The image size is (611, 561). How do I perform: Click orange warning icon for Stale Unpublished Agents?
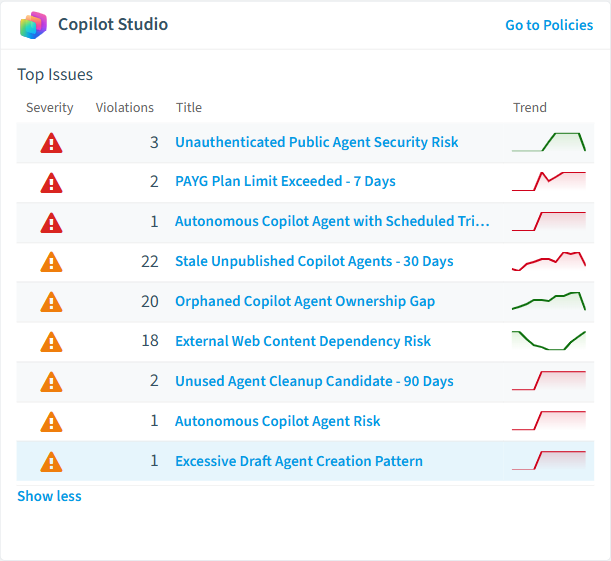pos(51,262)
